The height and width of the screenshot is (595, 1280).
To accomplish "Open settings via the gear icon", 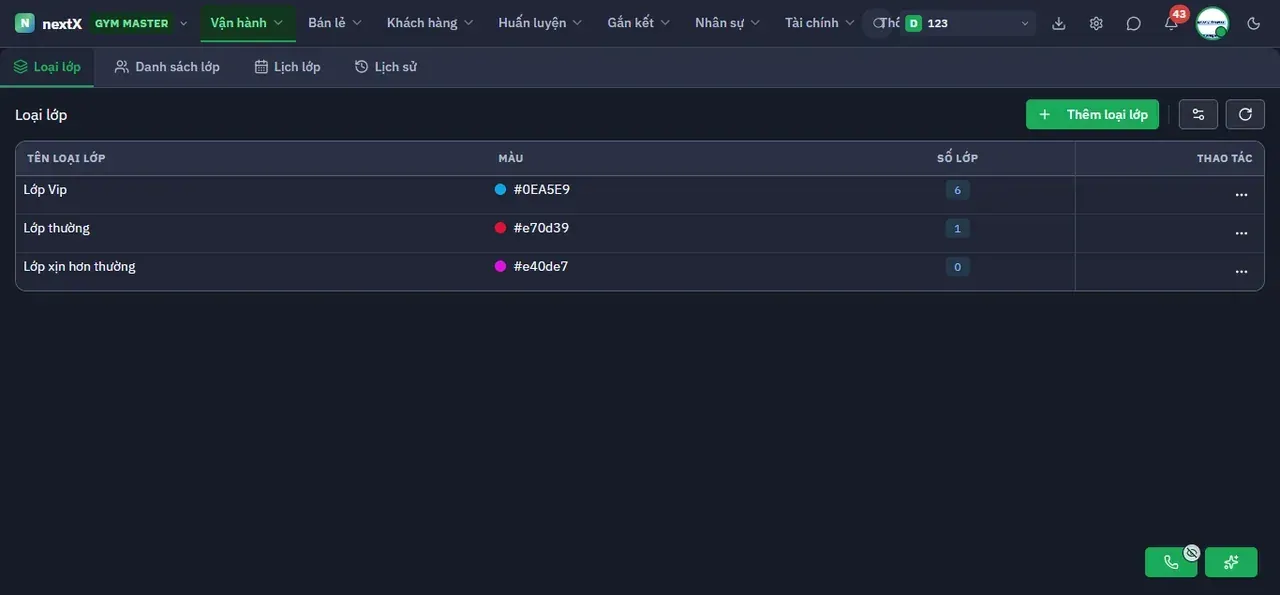I will tap(1096, 23).
